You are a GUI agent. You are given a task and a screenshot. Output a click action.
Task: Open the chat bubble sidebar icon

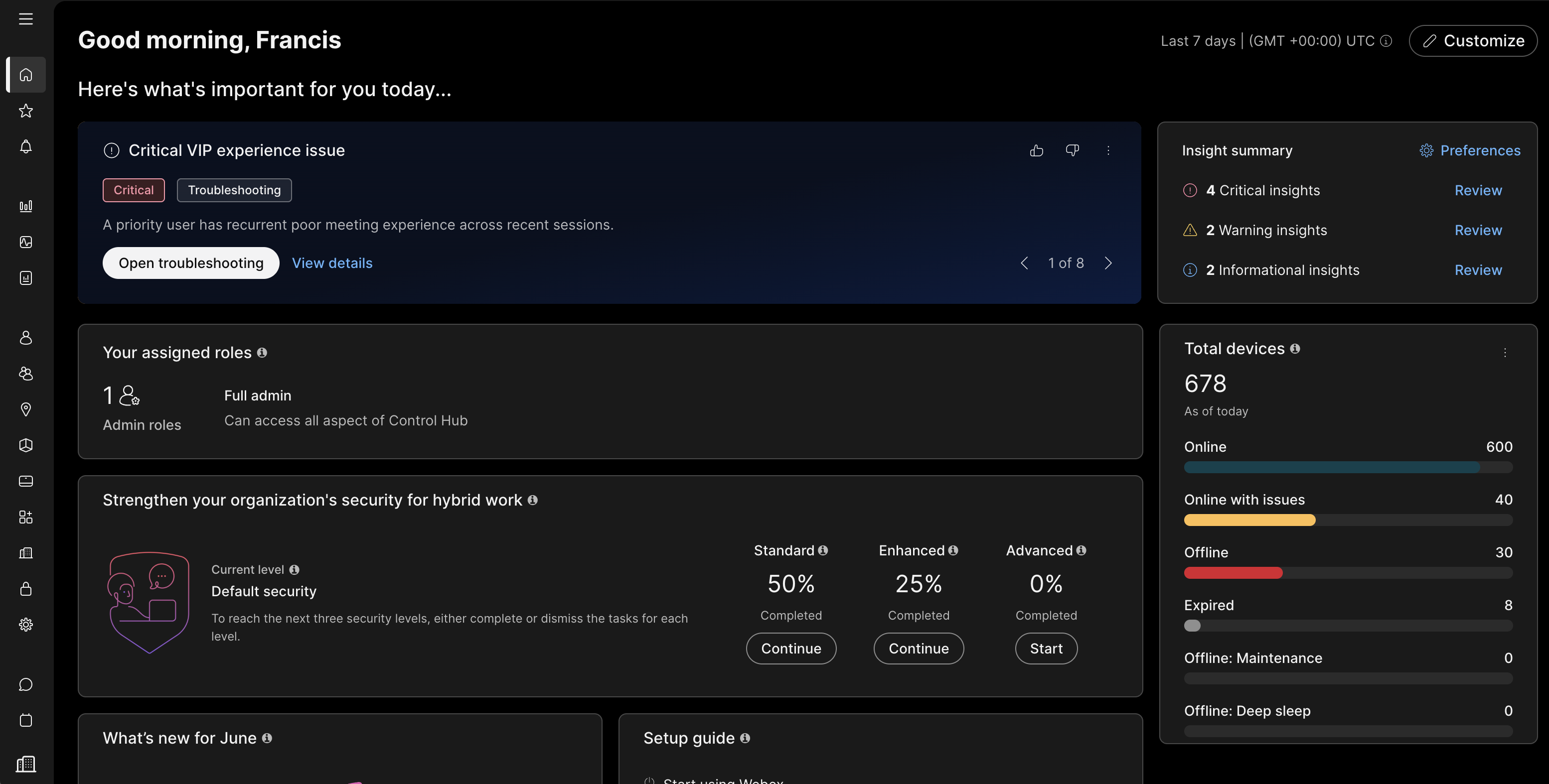pyautogui.click(x=26, y=684)
